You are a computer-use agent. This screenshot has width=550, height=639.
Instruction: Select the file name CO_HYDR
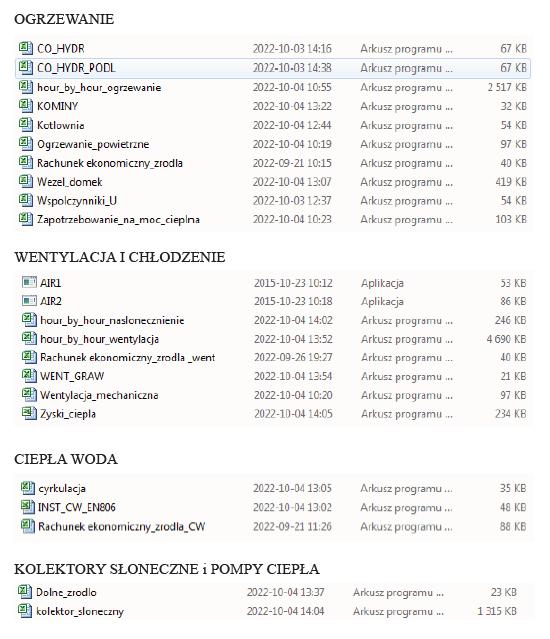(x=61, y=48)
